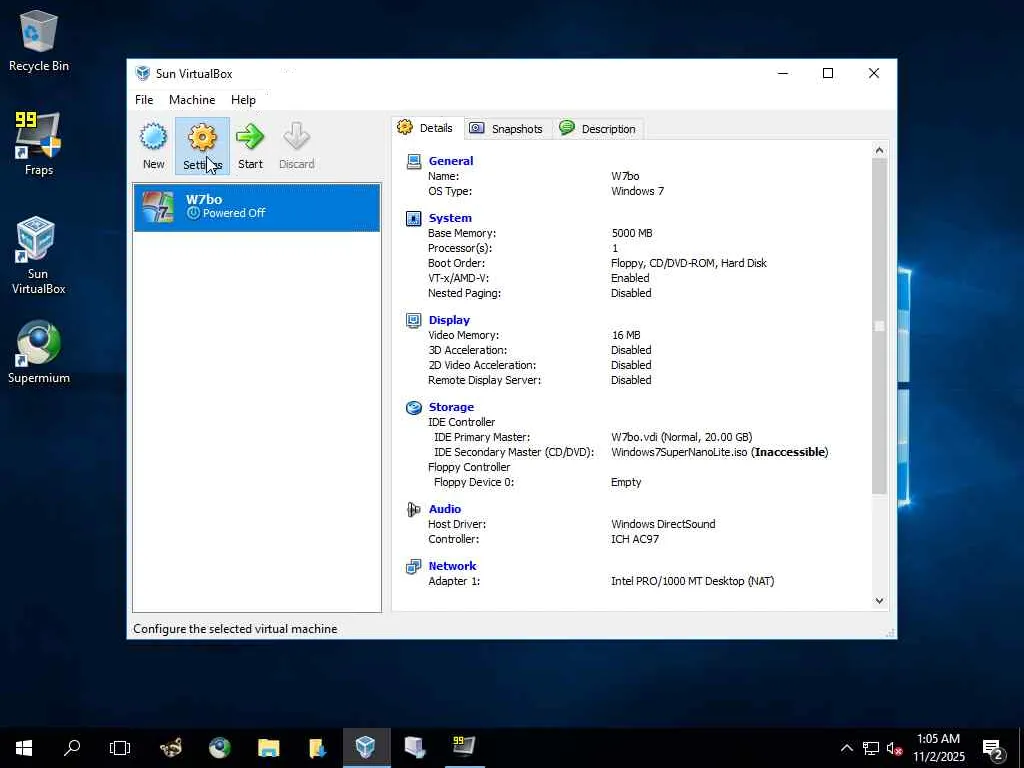Image resolution: width=1024 pixels, height=768 pixels.
Task: Open the Help menu
Action: 243,100
